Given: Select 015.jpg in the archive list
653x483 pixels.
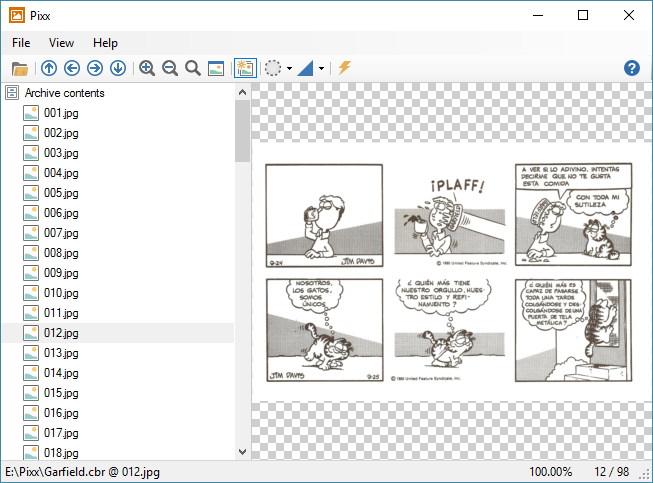Looking at the screenshot, I should click(x=61, y=393).
